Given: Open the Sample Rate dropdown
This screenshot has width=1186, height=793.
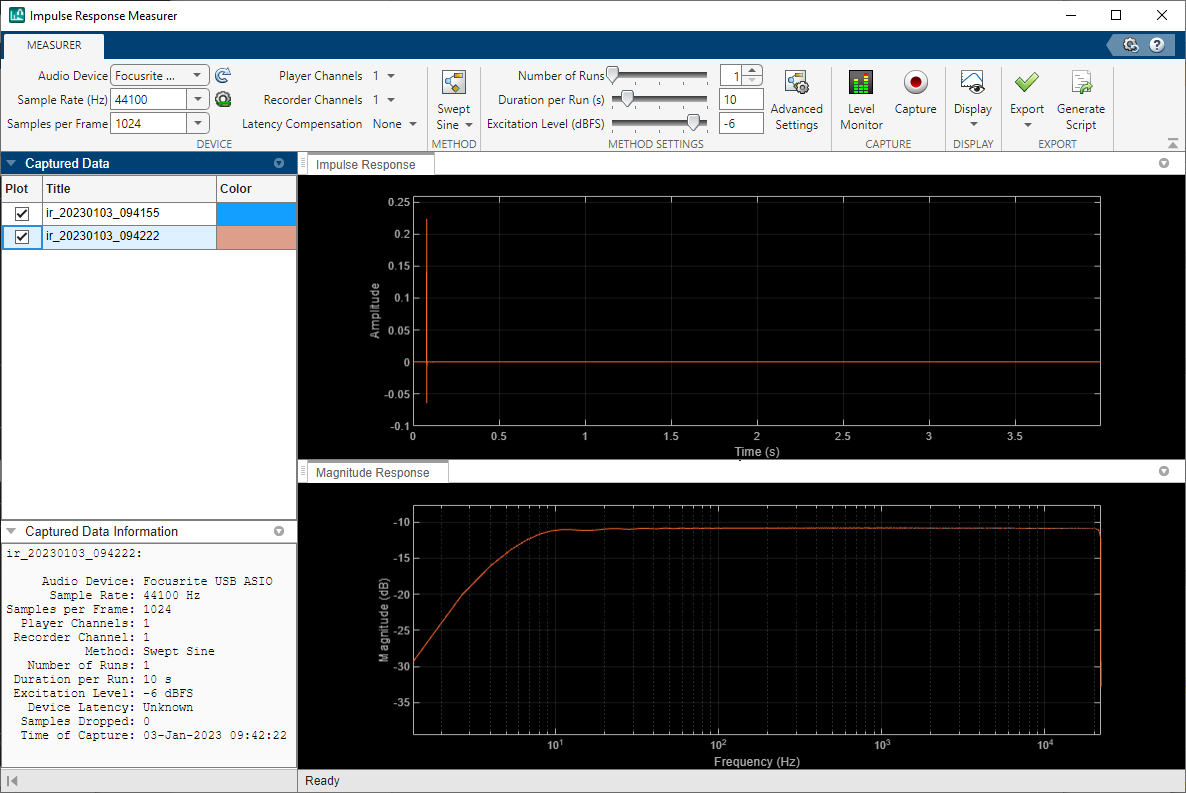Looking at the screenshot, I should tap(198, 99).
